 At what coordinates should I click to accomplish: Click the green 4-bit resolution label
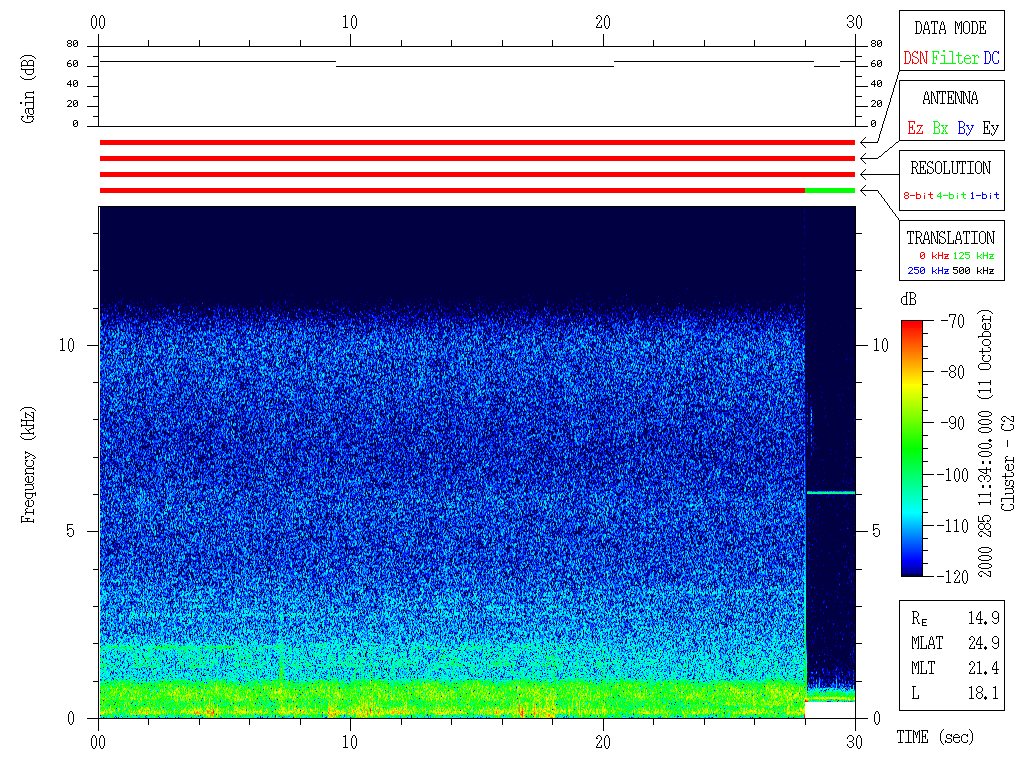click(x=952, y=196)
